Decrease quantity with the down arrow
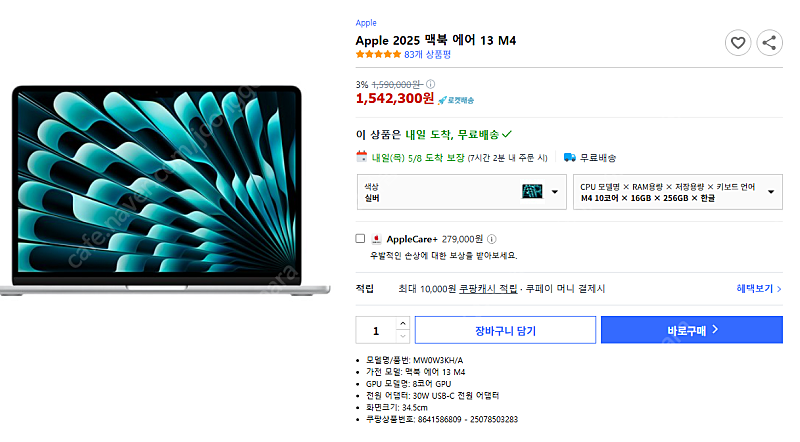 (403, 336)
